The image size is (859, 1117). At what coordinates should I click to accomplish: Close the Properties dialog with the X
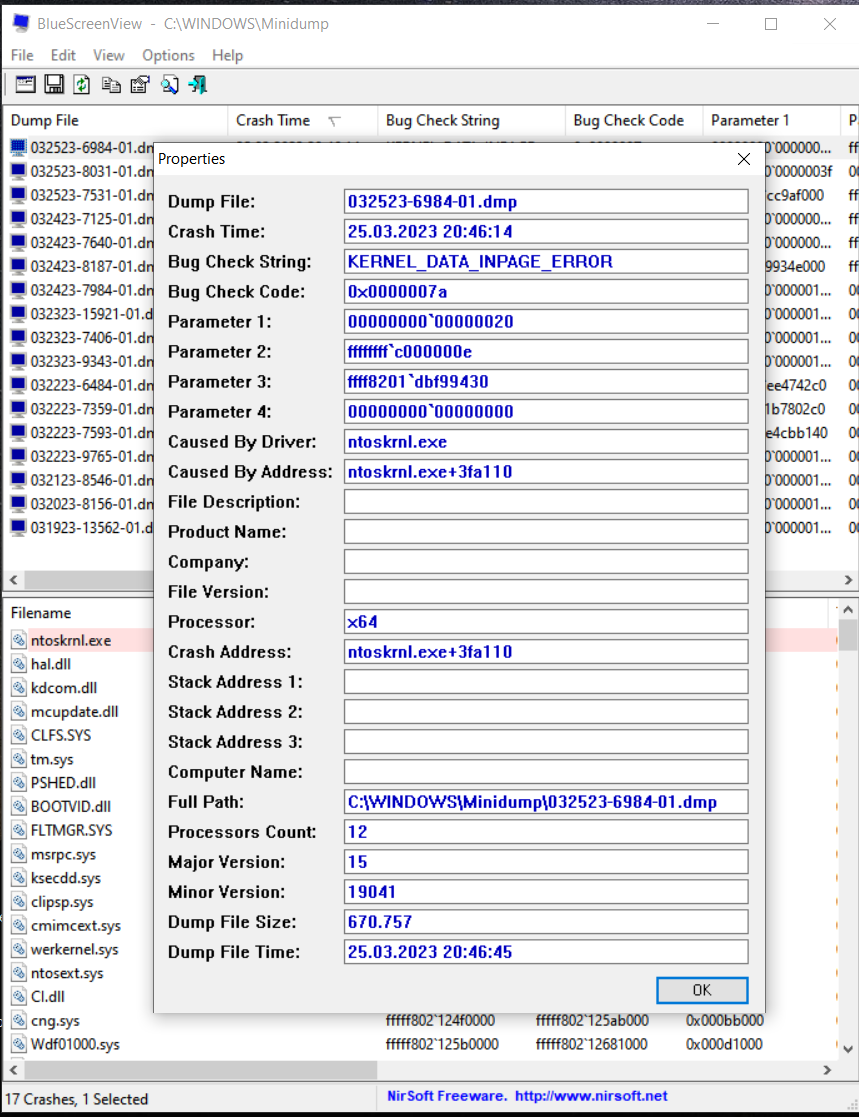pyautogui.click(x=744, y=159)
